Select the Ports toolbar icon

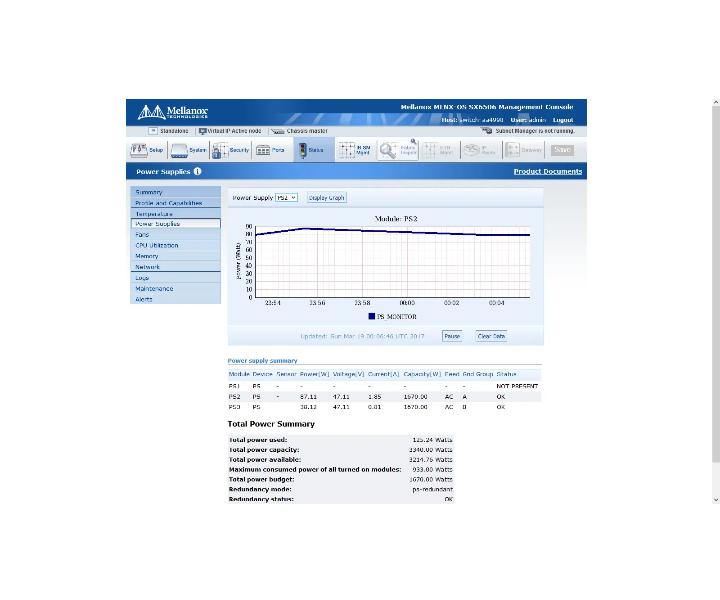click(271, 150)
